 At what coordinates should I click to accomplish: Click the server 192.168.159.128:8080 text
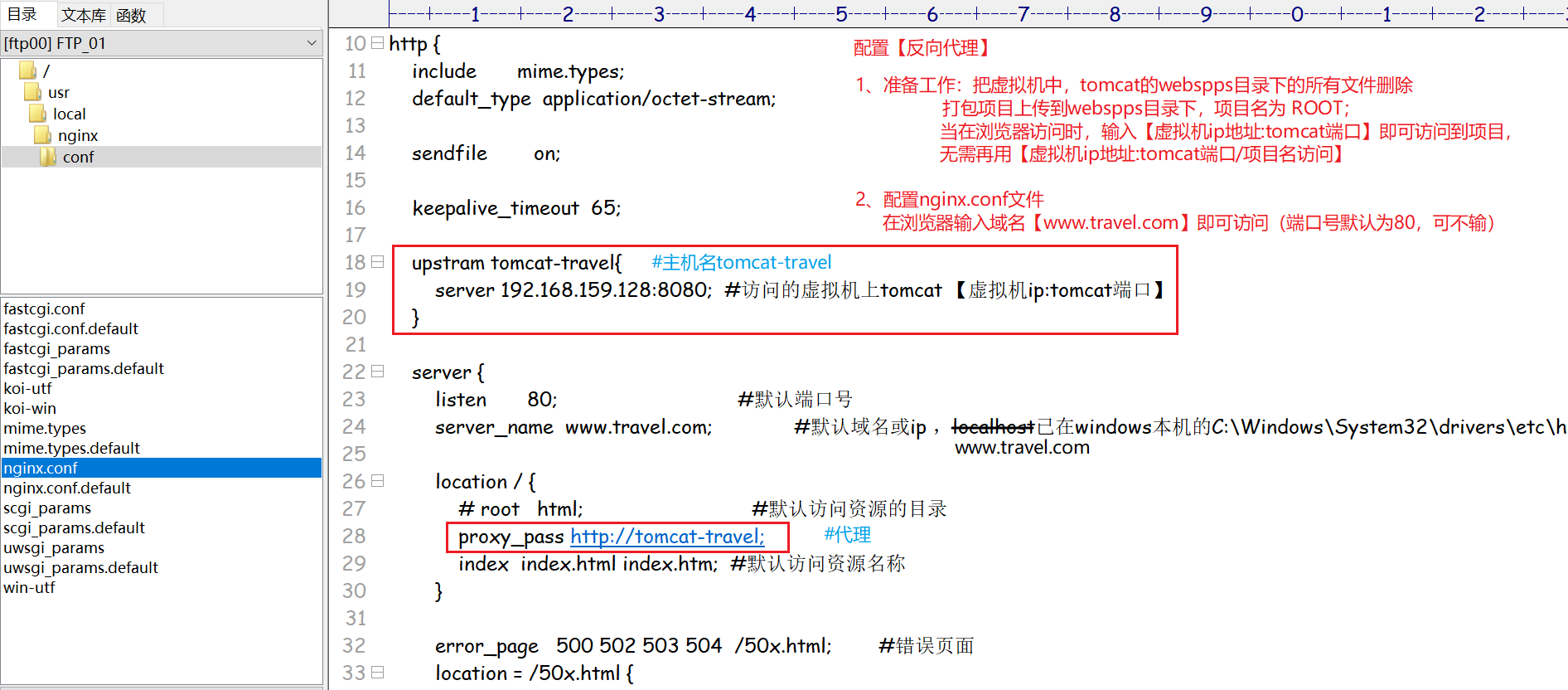(573, 290)
